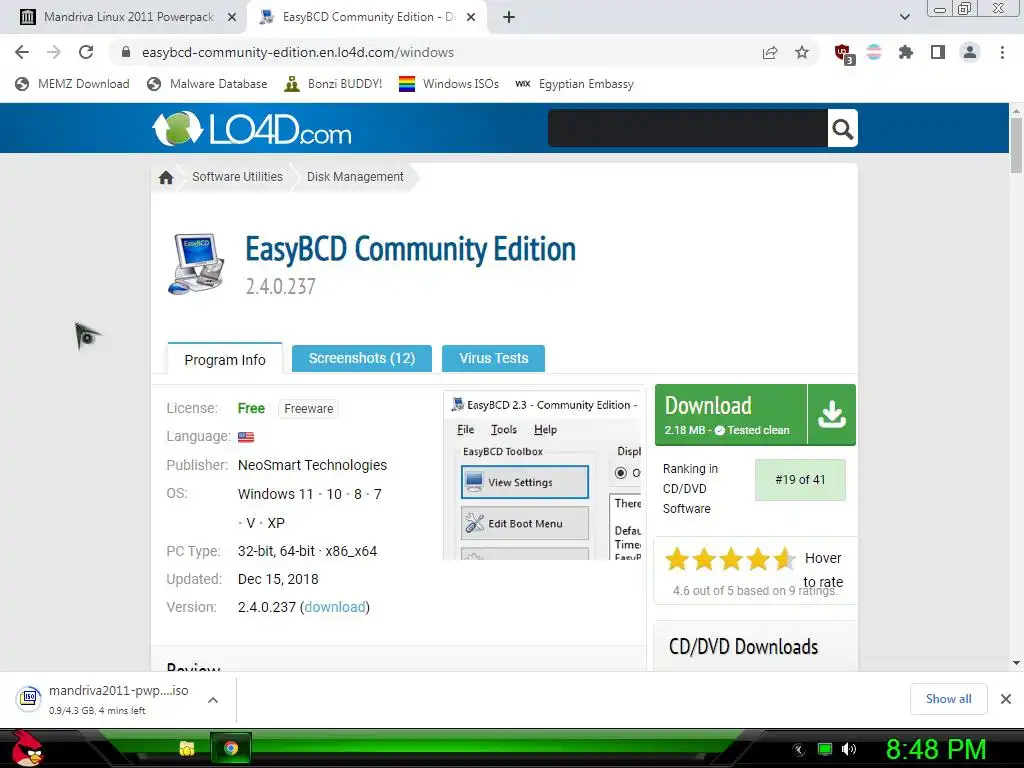This screenshot has width=1024, height=768.
Task: Open the Disk Management breadcrumb
Action: 355,177
